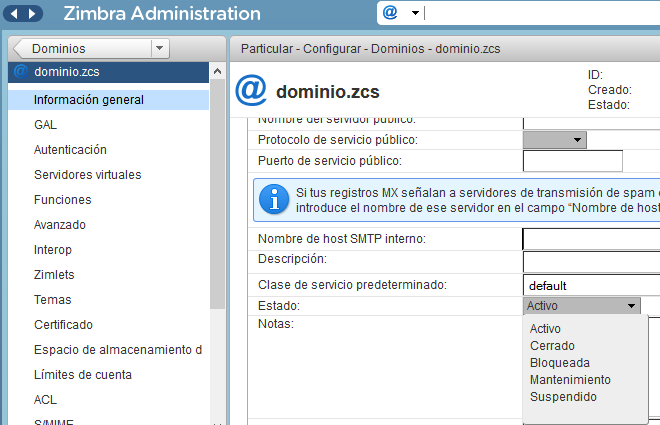Viewport: 660px width, 425px height.
Task: Open the search type dropdown arrow
Action: pyautogui.click(x=415, y=13)
